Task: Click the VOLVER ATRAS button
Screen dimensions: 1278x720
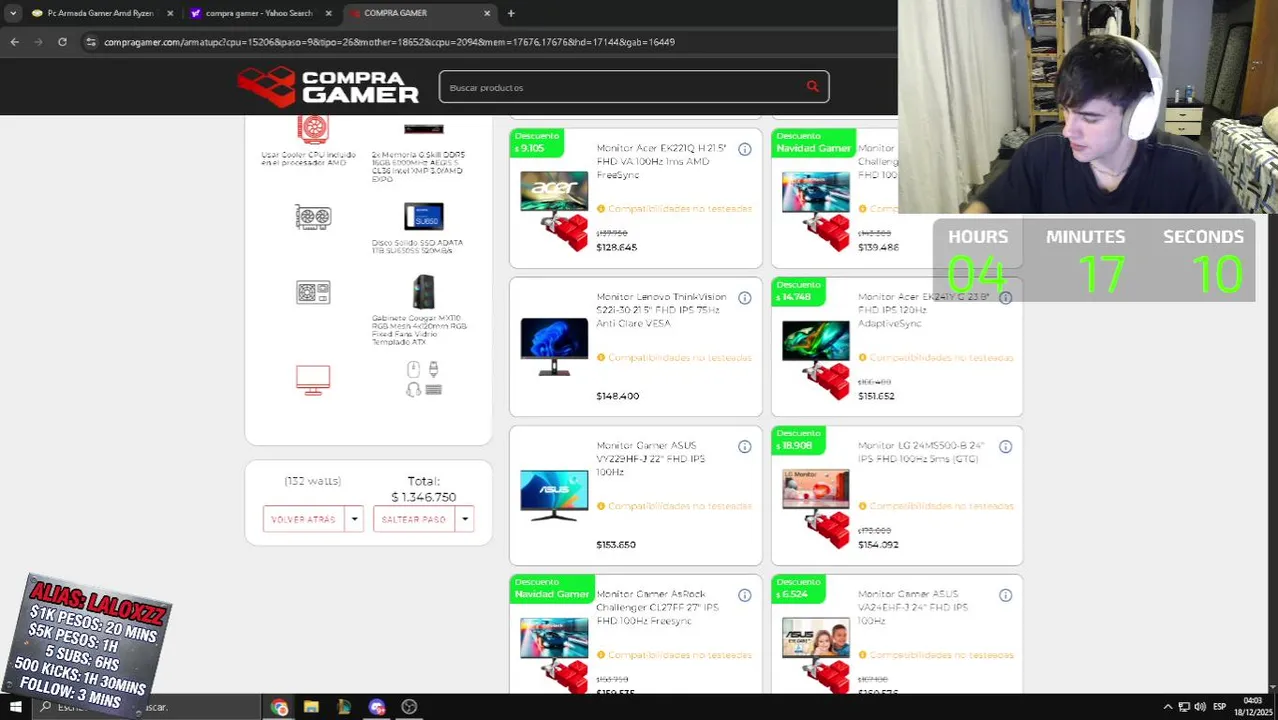Action: click(303, 519)
